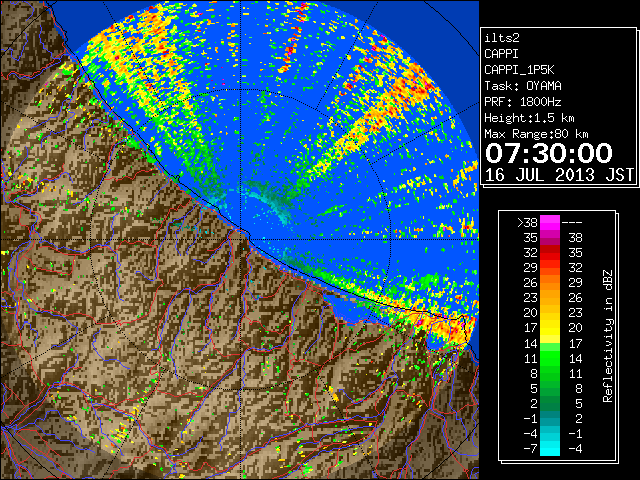Click the 'Height:1.5 km' line
This screenshot has width=640, height=480.
click(529, 118)
